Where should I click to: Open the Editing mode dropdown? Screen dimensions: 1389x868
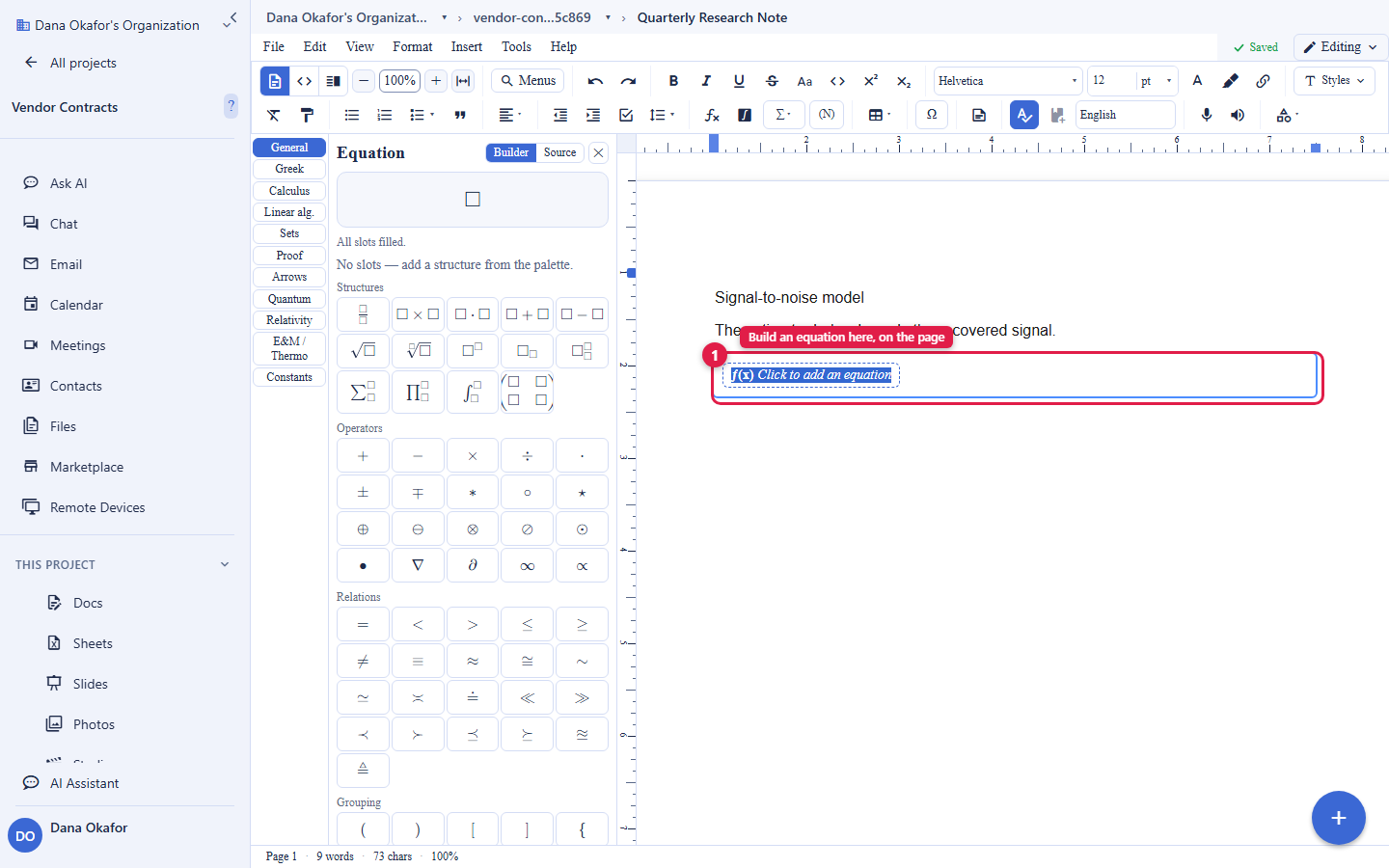[1341, 47]
